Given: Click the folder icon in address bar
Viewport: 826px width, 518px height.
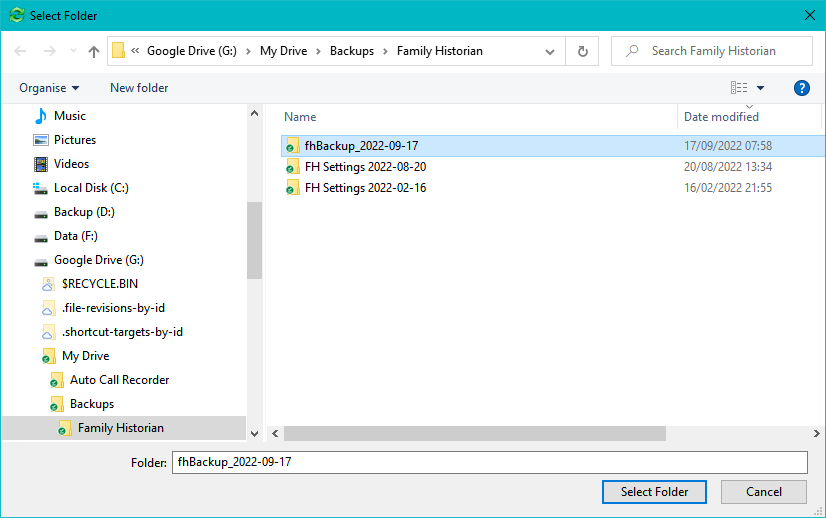Looking at the screenshot, I should coord(119,51).
